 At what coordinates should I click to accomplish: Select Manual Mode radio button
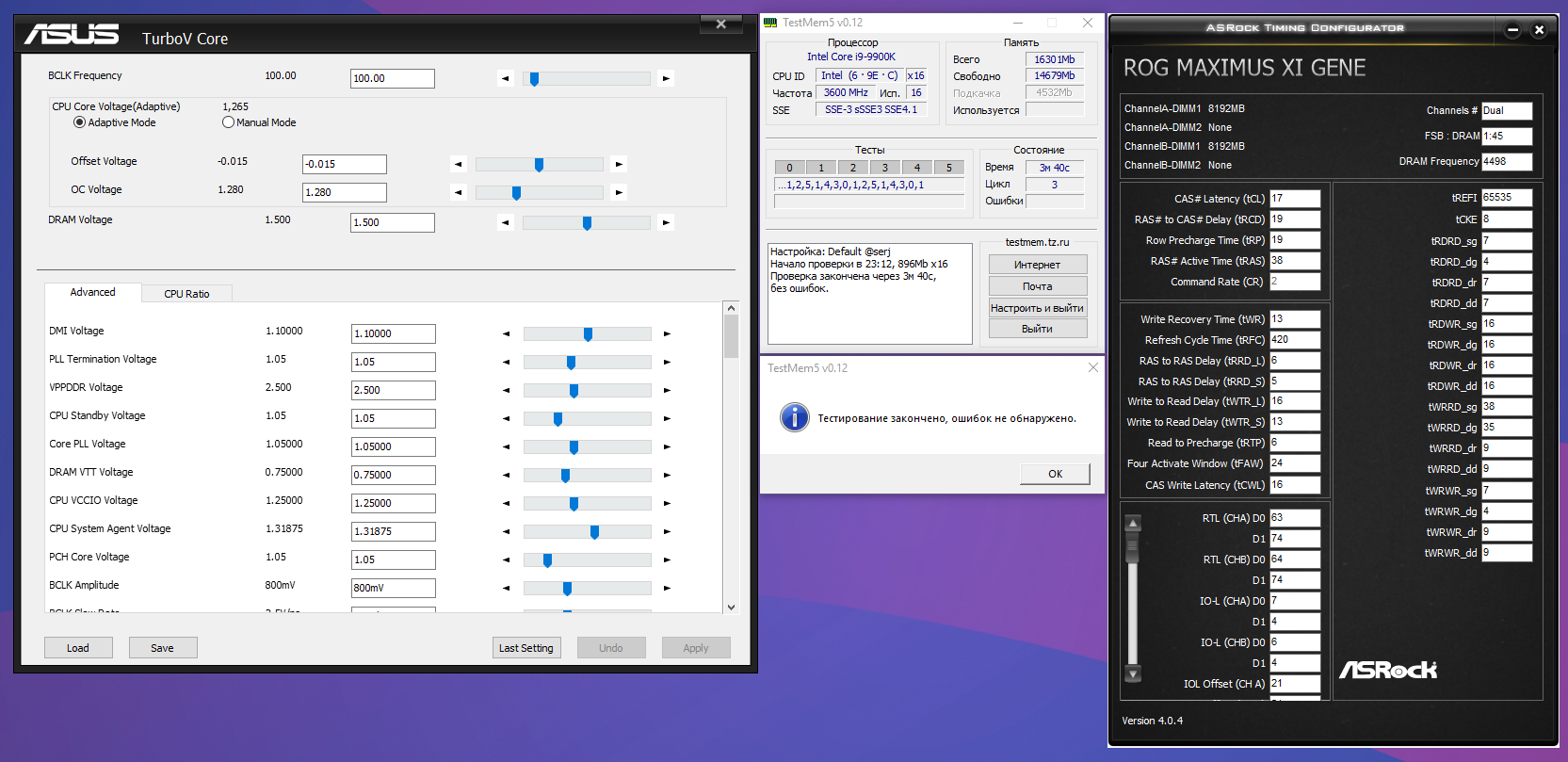228,122
